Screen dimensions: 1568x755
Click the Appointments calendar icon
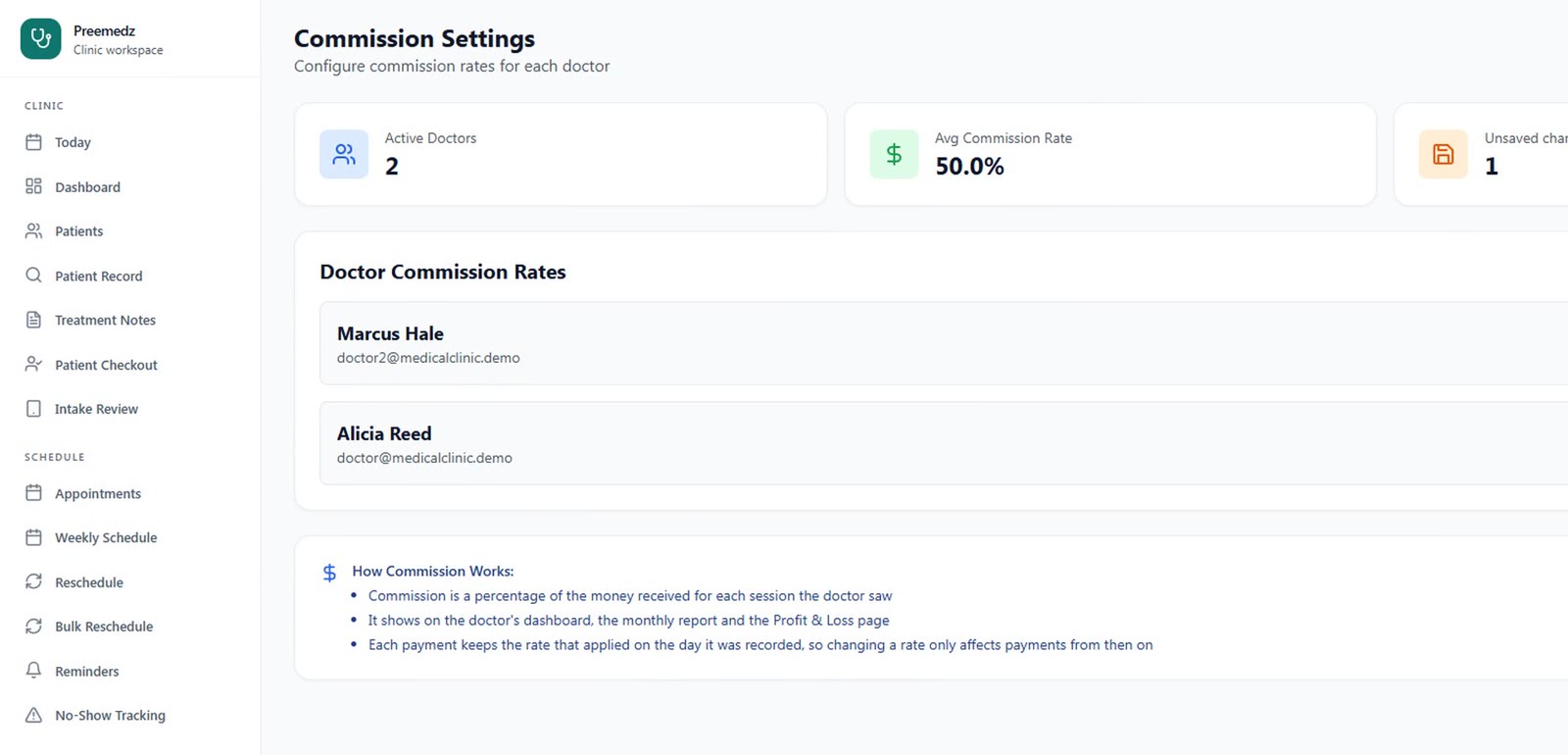33,493
